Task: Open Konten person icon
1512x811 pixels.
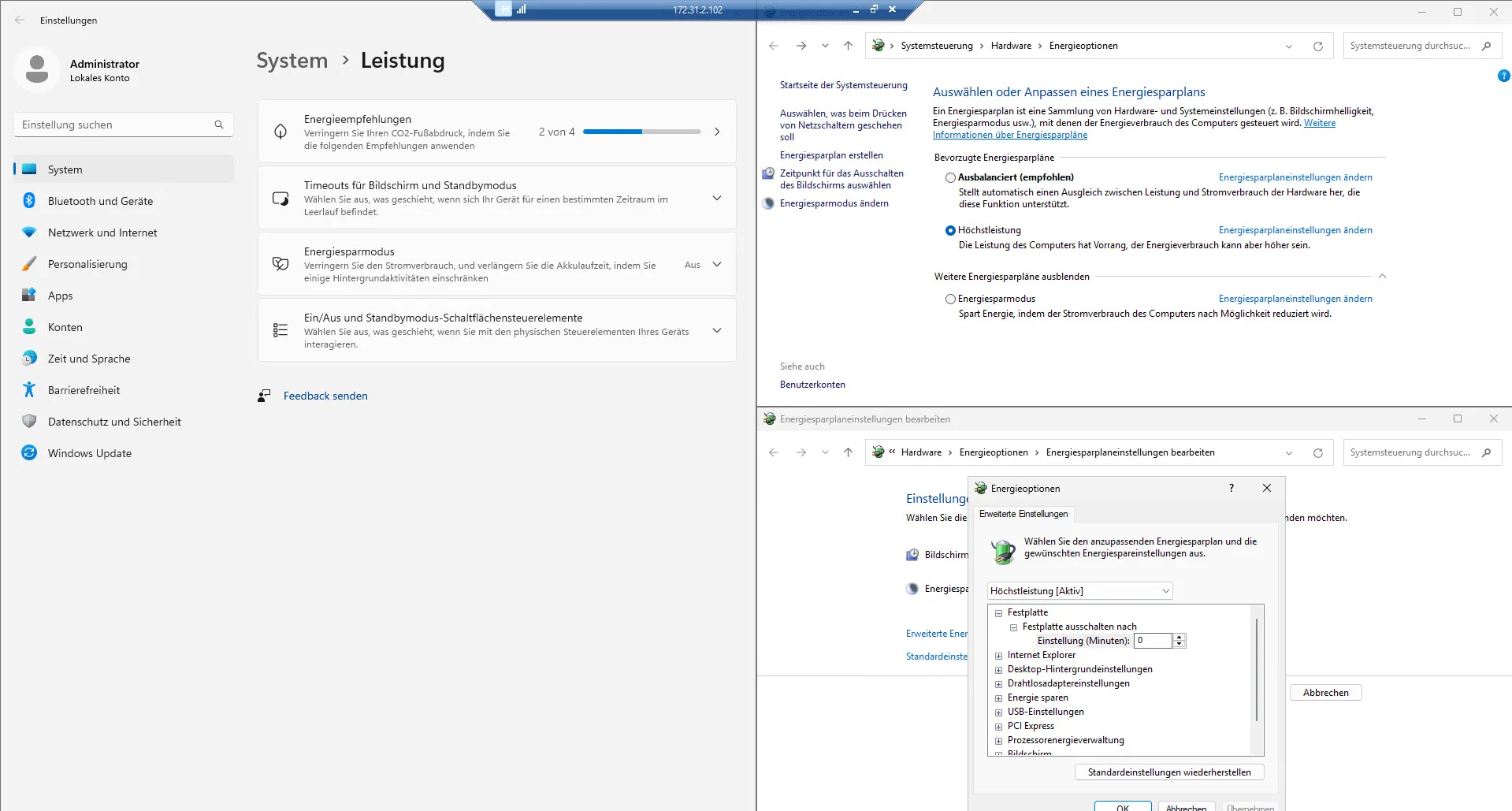Action: pos(29,327)
